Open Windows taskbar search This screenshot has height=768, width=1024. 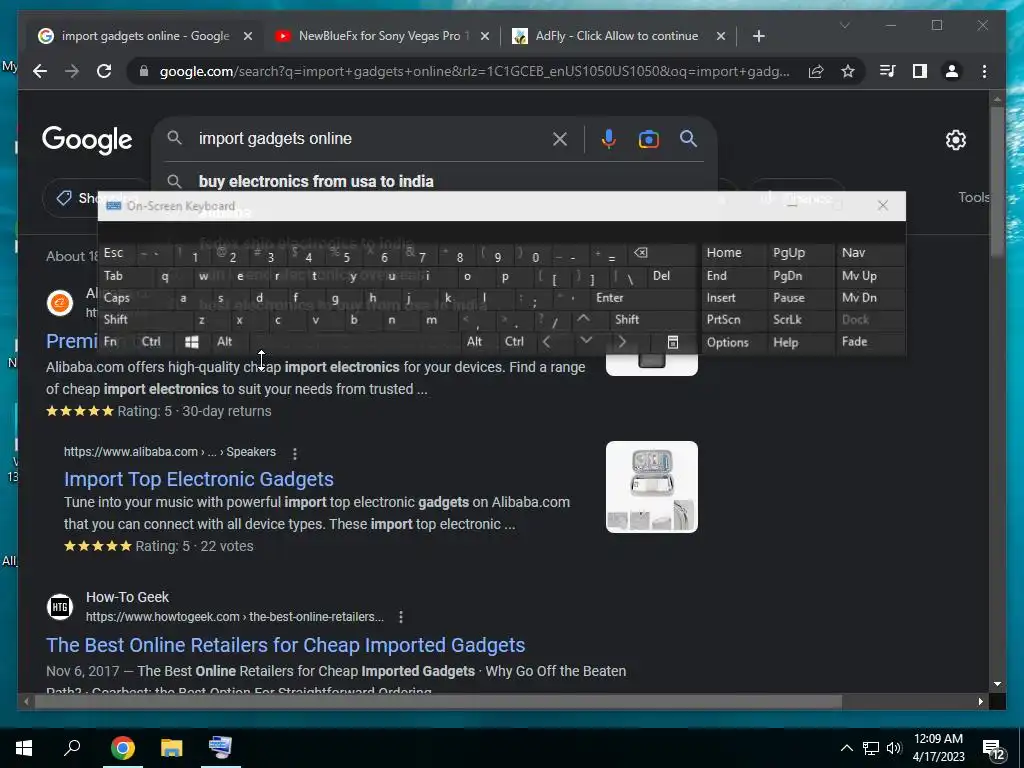pos(72,748)
